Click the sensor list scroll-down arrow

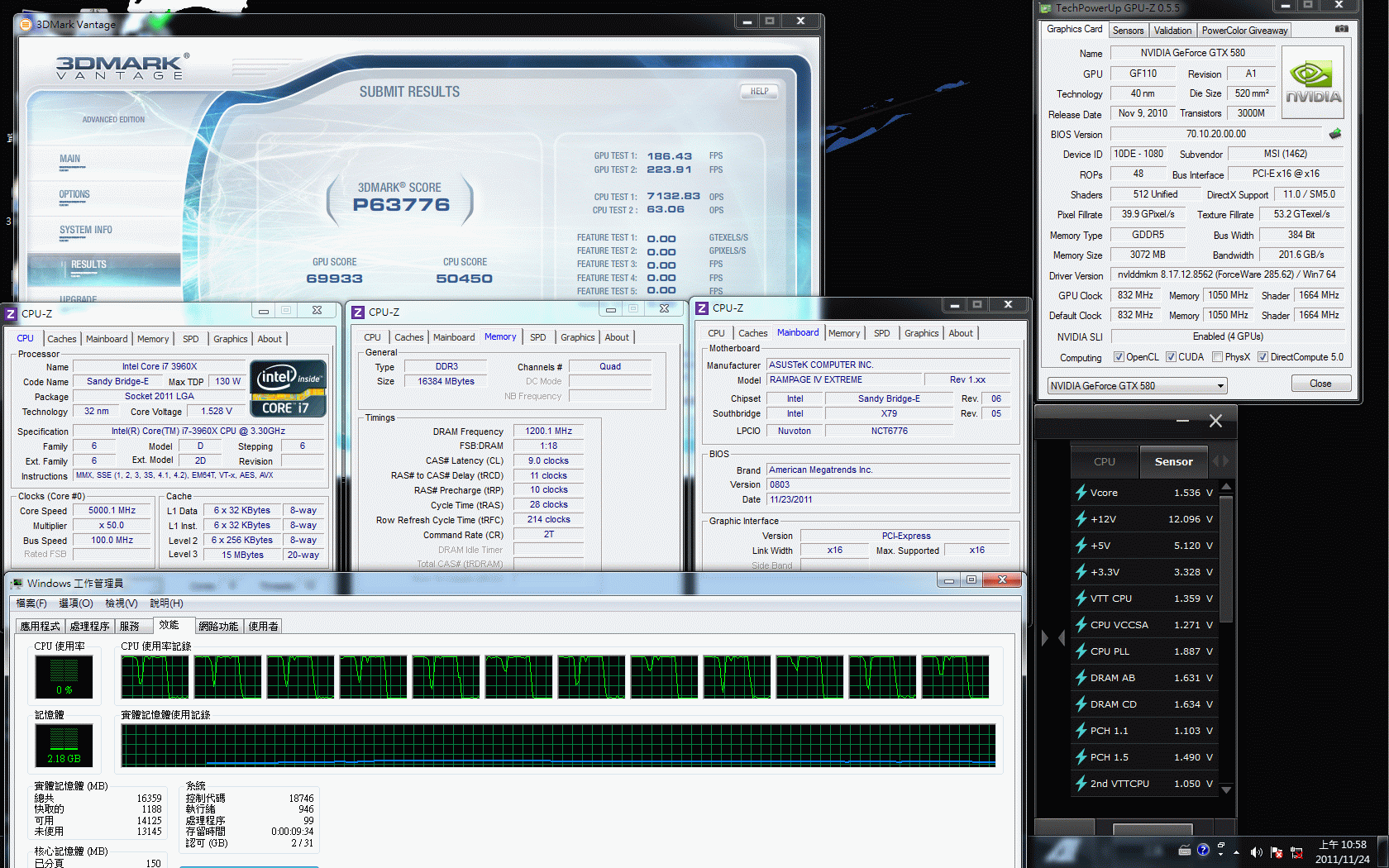coord(1226,790)
